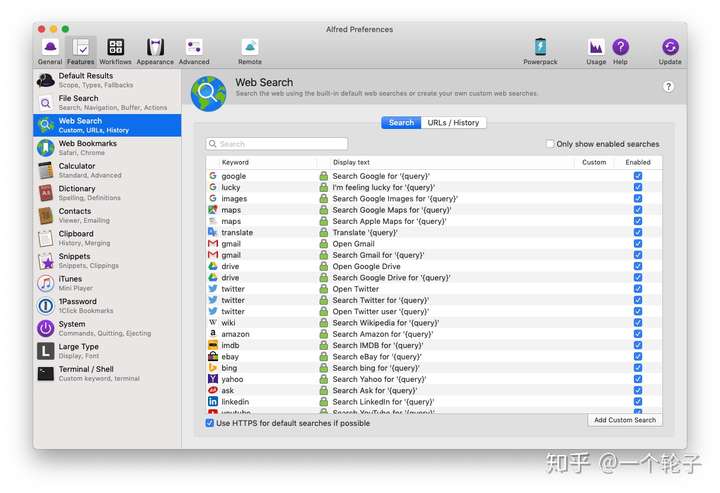This screenshot has height=493, width=720.
Task: Open the Advanced settings icon
Action: 194,51
